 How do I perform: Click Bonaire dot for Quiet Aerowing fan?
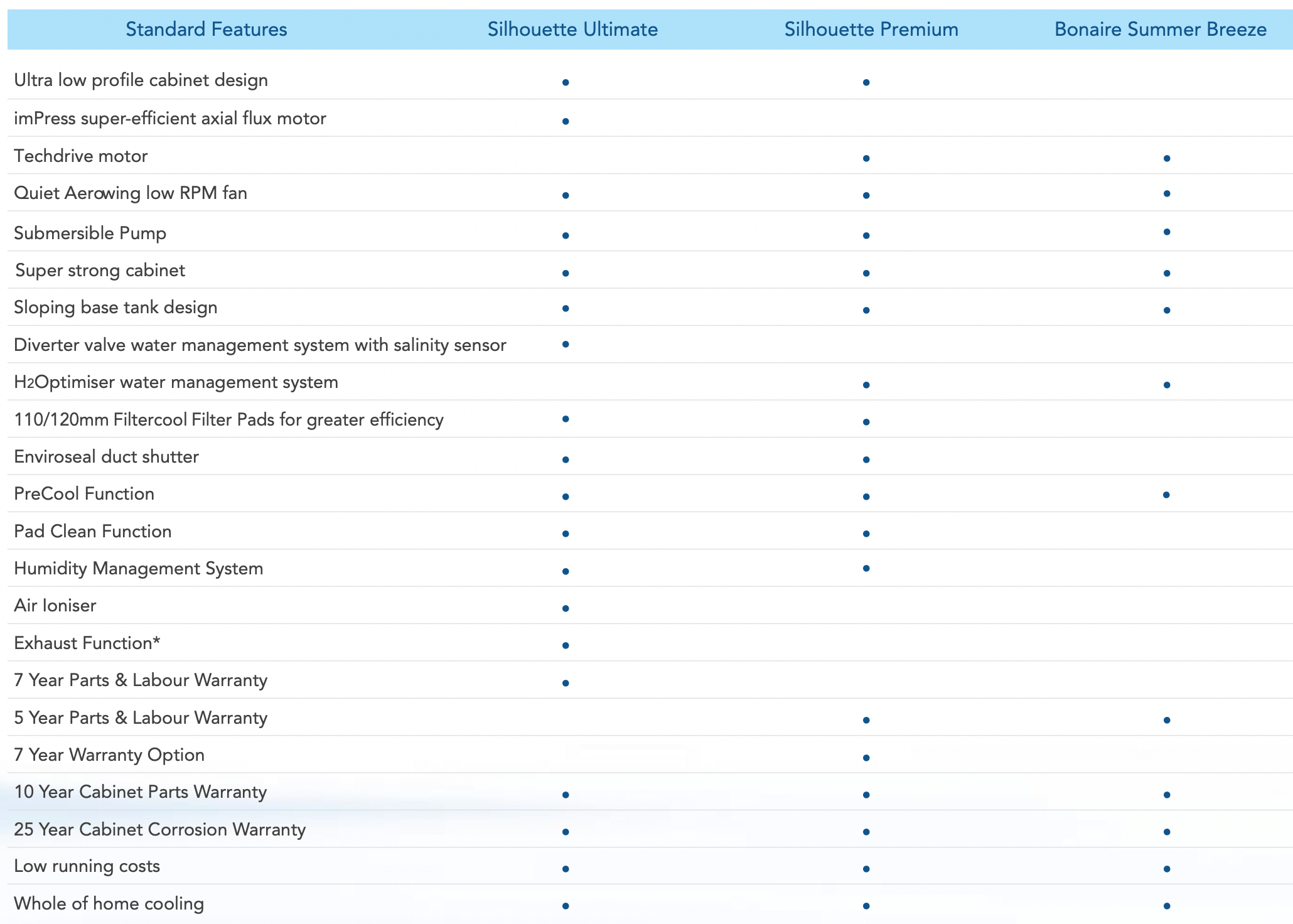click(x=1167, y=193)
